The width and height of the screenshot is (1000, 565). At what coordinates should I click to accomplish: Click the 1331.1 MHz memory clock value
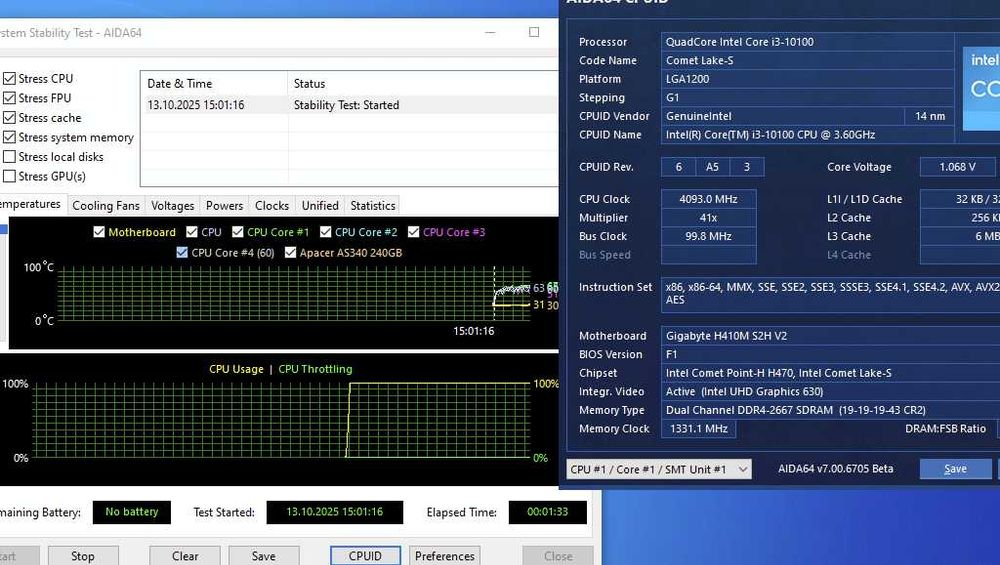[x=698, y=429]
